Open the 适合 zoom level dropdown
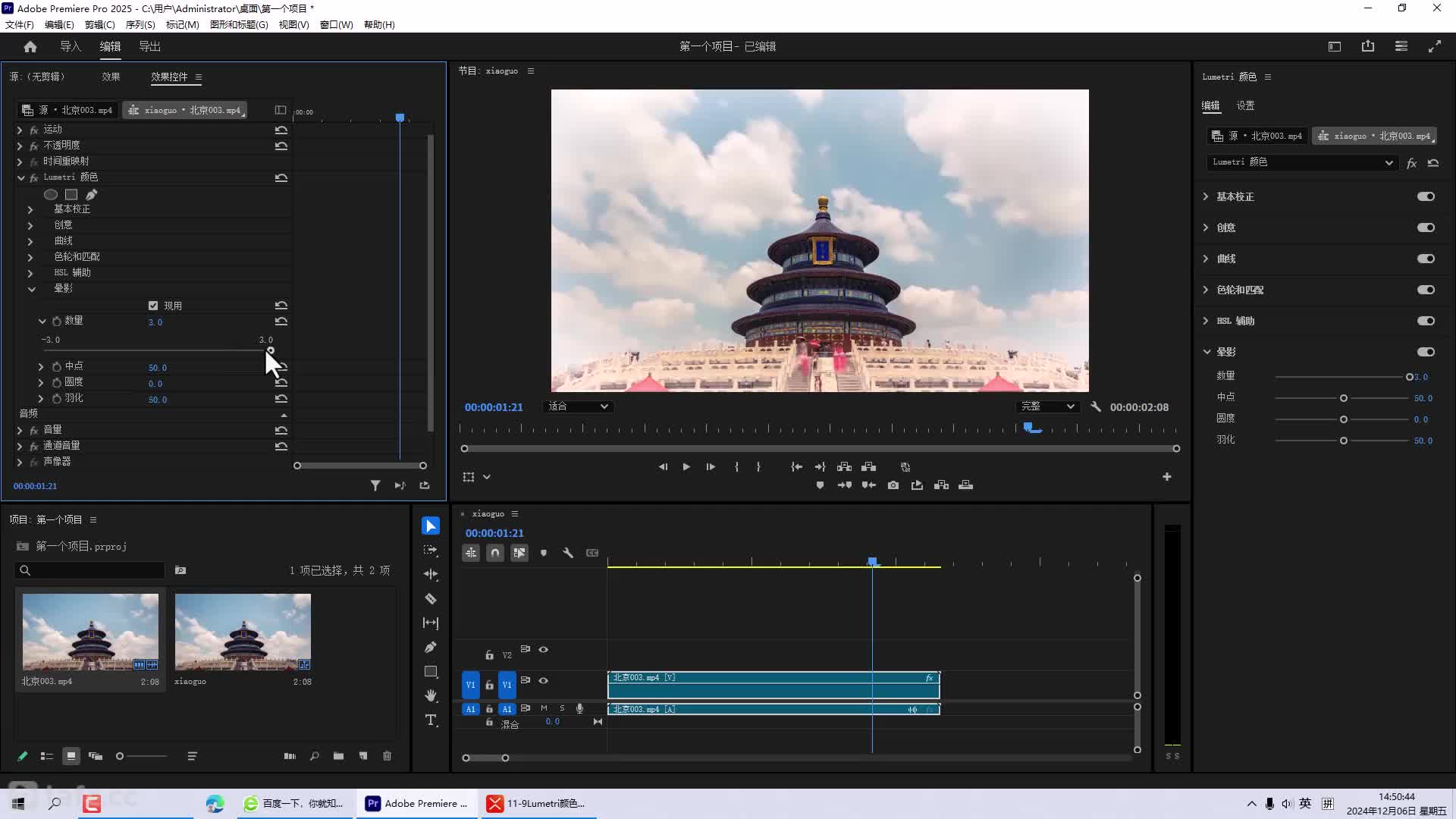Screen dimensions: 1456x819 578,406
